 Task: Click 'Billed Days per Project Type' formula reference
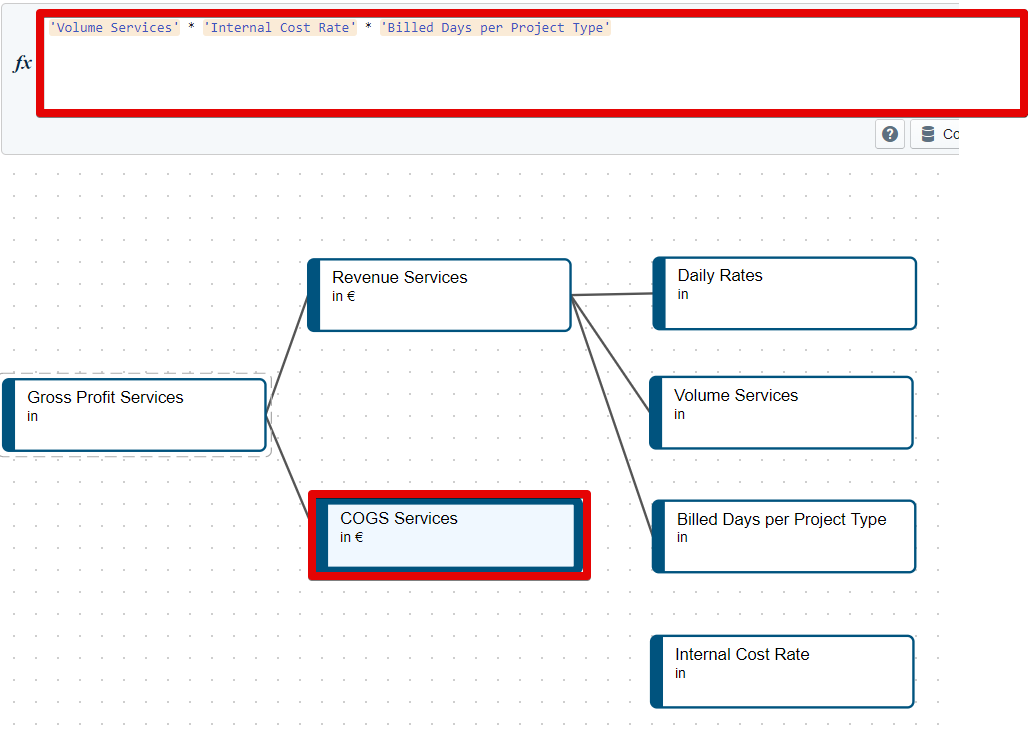click(x=495, y=28)
